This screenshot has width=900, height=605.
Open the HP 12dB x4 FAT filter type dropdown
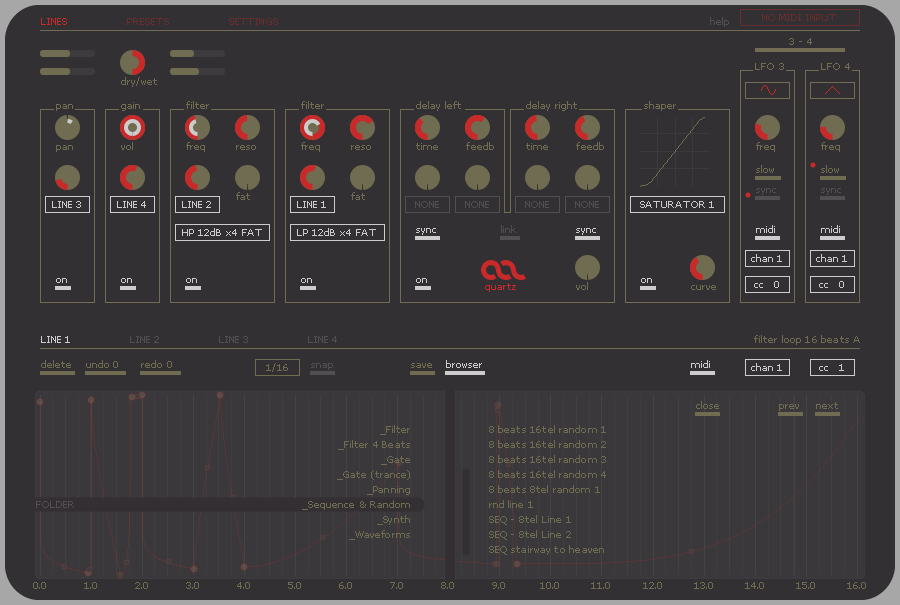pos(222,232)
